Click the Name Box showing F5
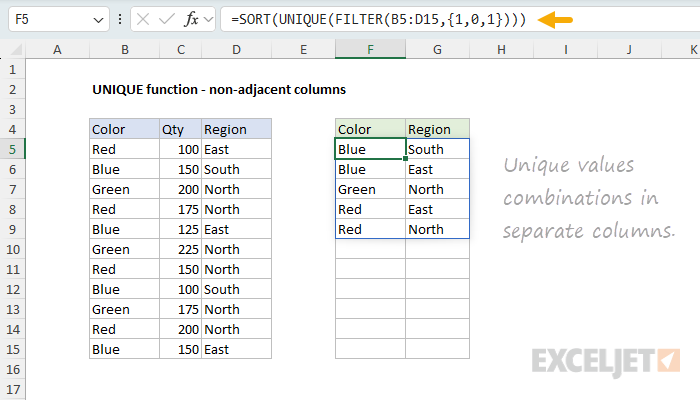The width and height of the screenshot is (700, 400). [x=58, y=20]
